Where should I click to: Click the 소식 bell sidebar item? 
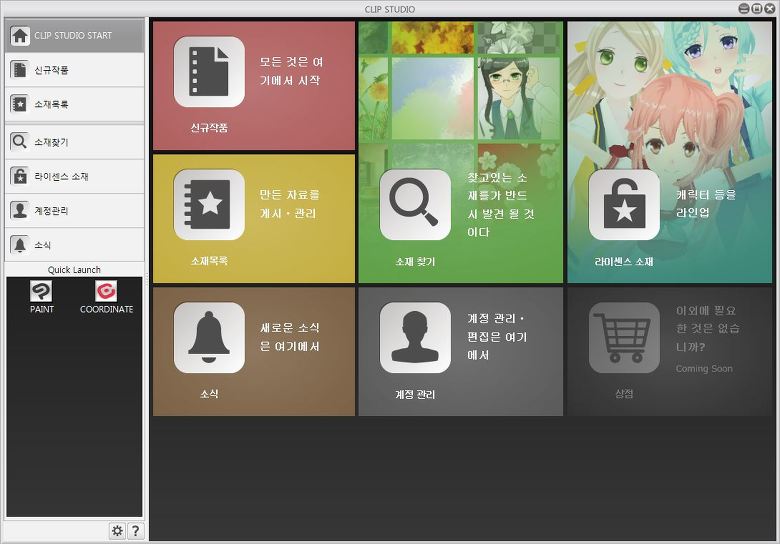pos(74,245)
